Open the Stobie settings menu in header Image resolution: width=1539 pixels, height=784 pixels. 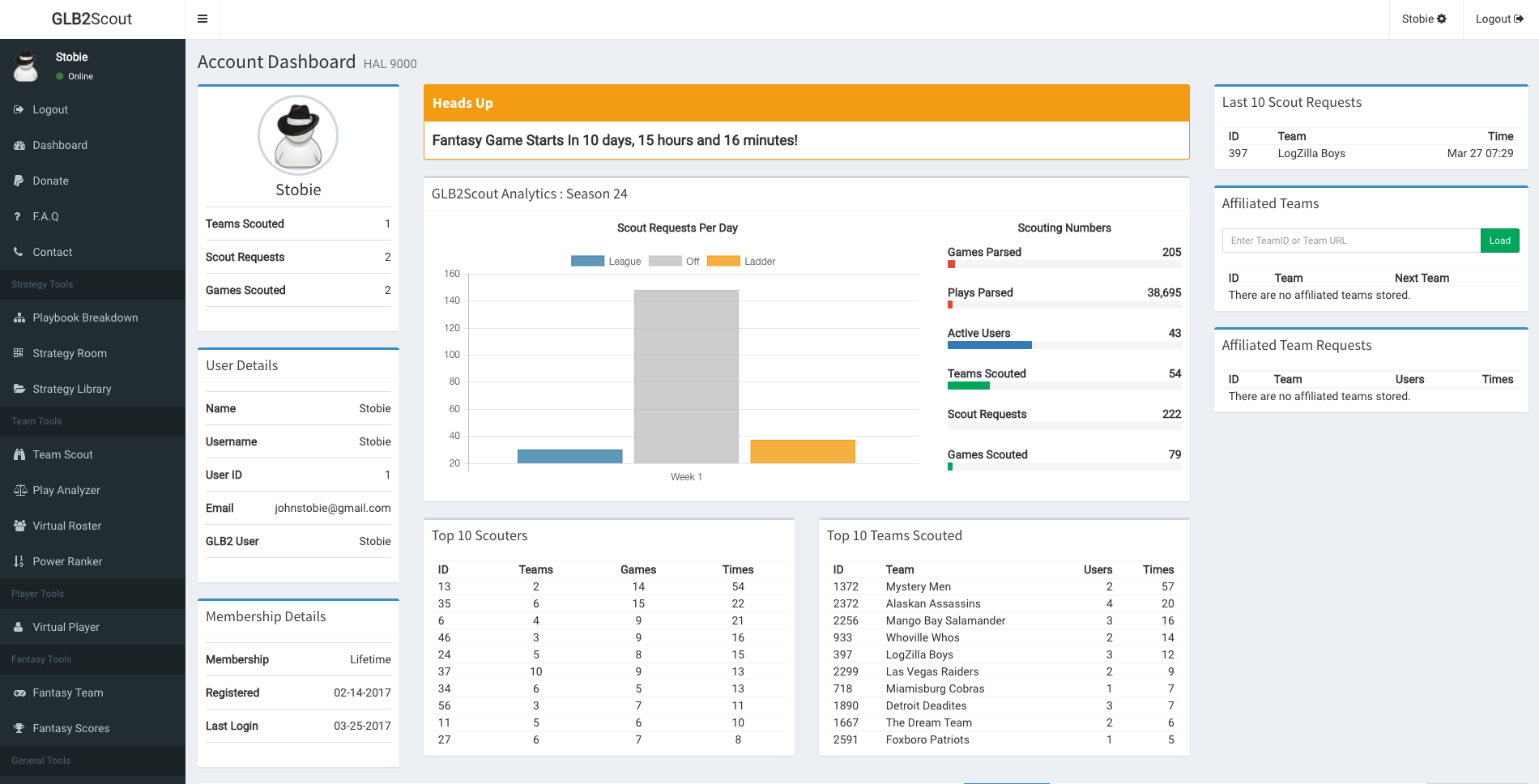tap(1424, 19)
